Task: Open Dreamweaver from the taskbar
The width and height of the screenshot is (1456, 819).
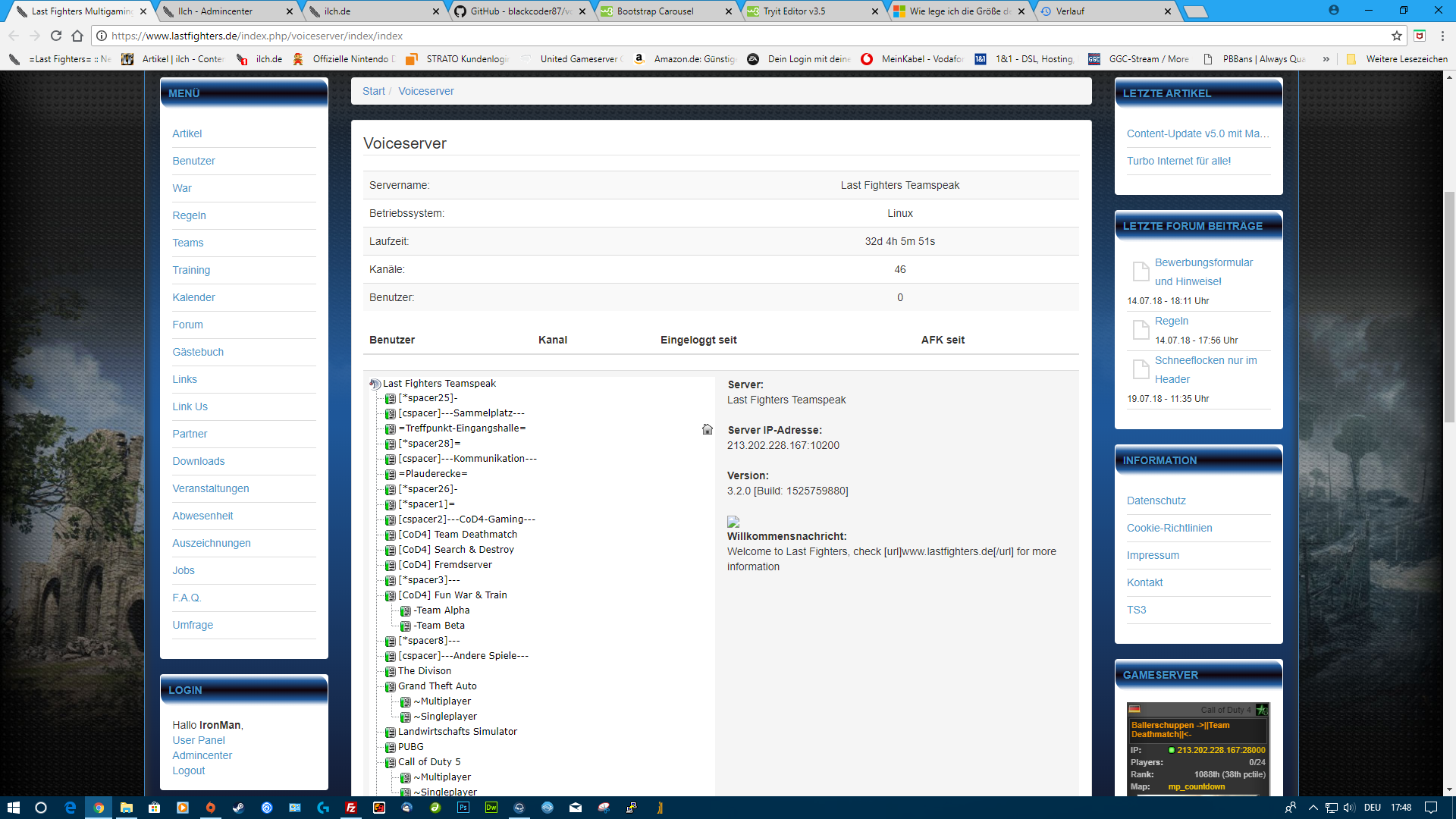Action: (x=491, y=808)
